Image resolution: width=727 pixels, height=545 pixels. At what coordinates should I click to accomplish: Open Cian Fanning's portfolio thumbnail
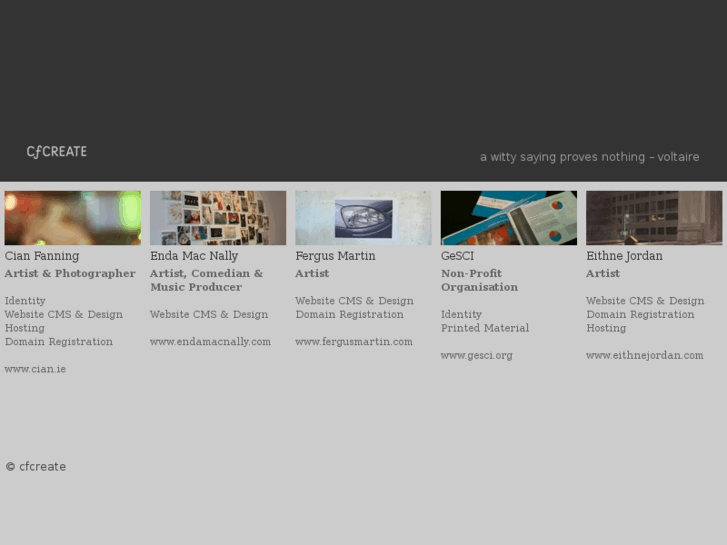[x=72, y=218]
